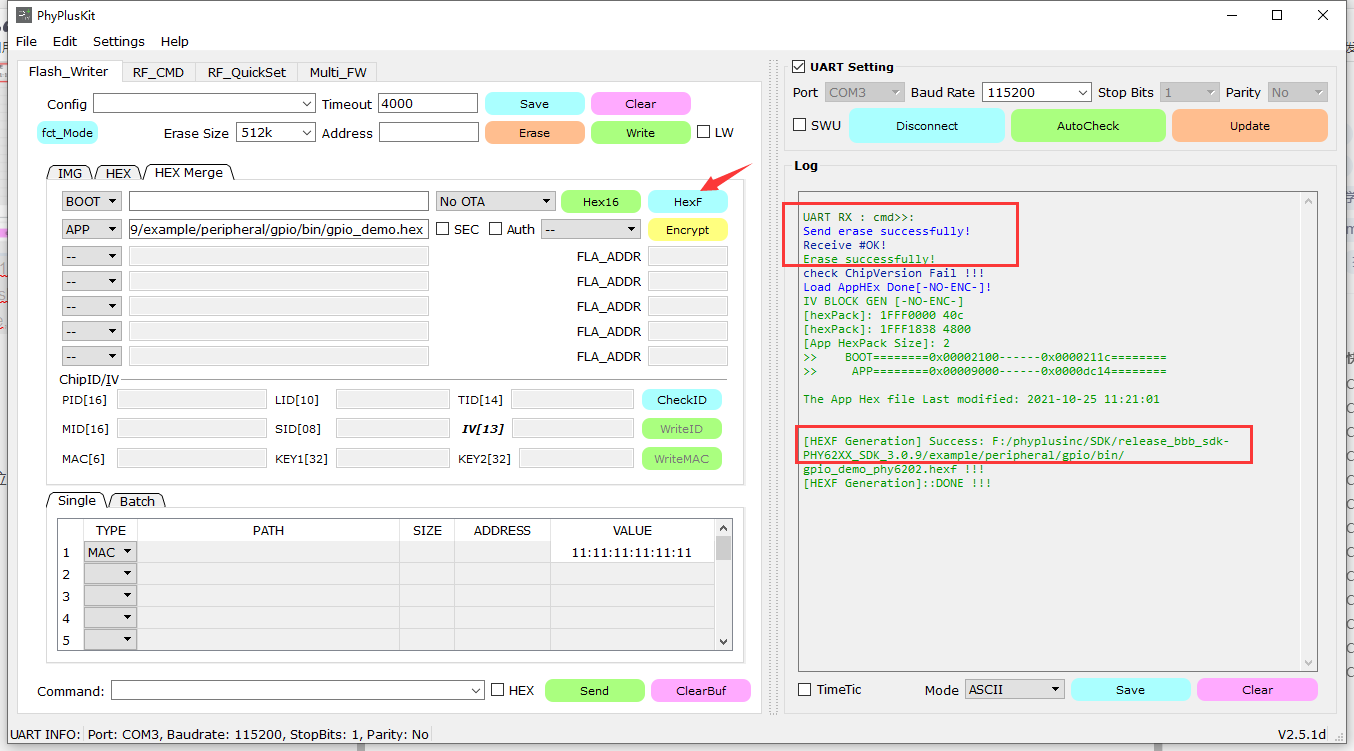This screenshot has height=751, width=1354.
Task: Select the Flash_Writer tab
Action: pos(68,71)
